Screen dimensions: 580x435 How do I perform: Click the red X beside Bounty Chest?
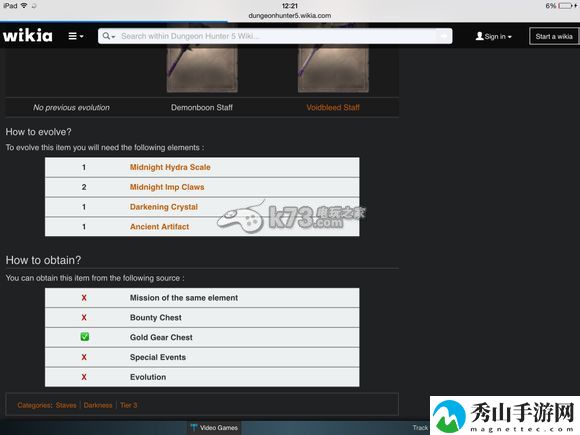[x=84, y=318]
